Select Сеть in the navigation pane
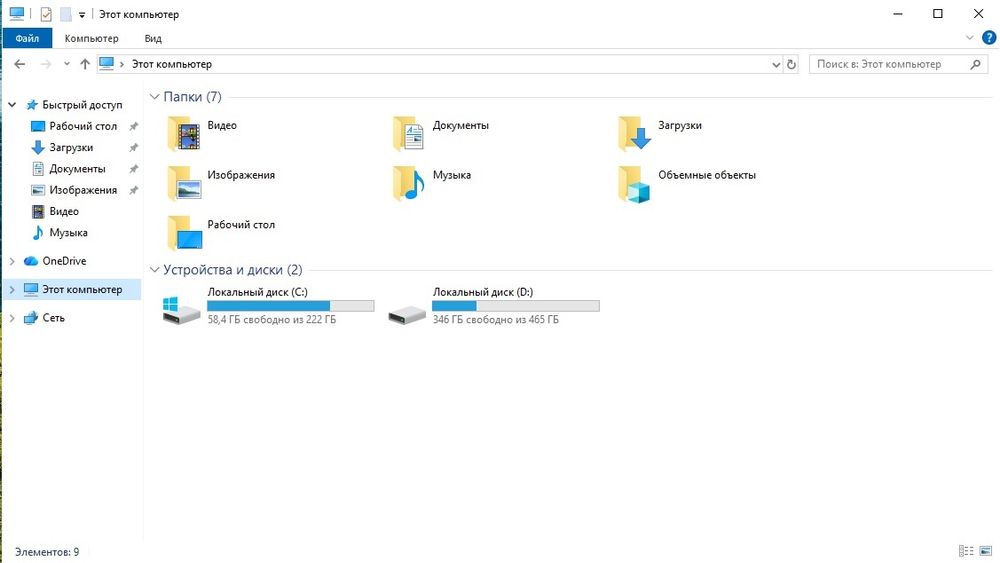 coord(54,318)
